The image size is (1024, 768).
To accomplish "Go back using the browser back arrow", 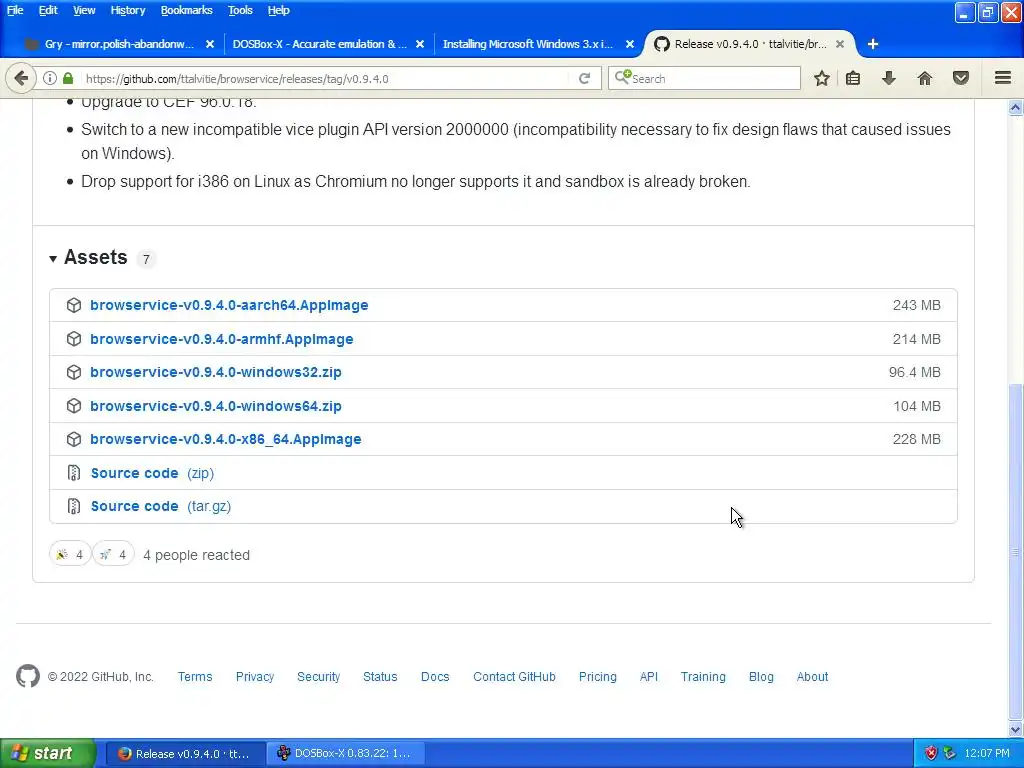I will point(21,78).
